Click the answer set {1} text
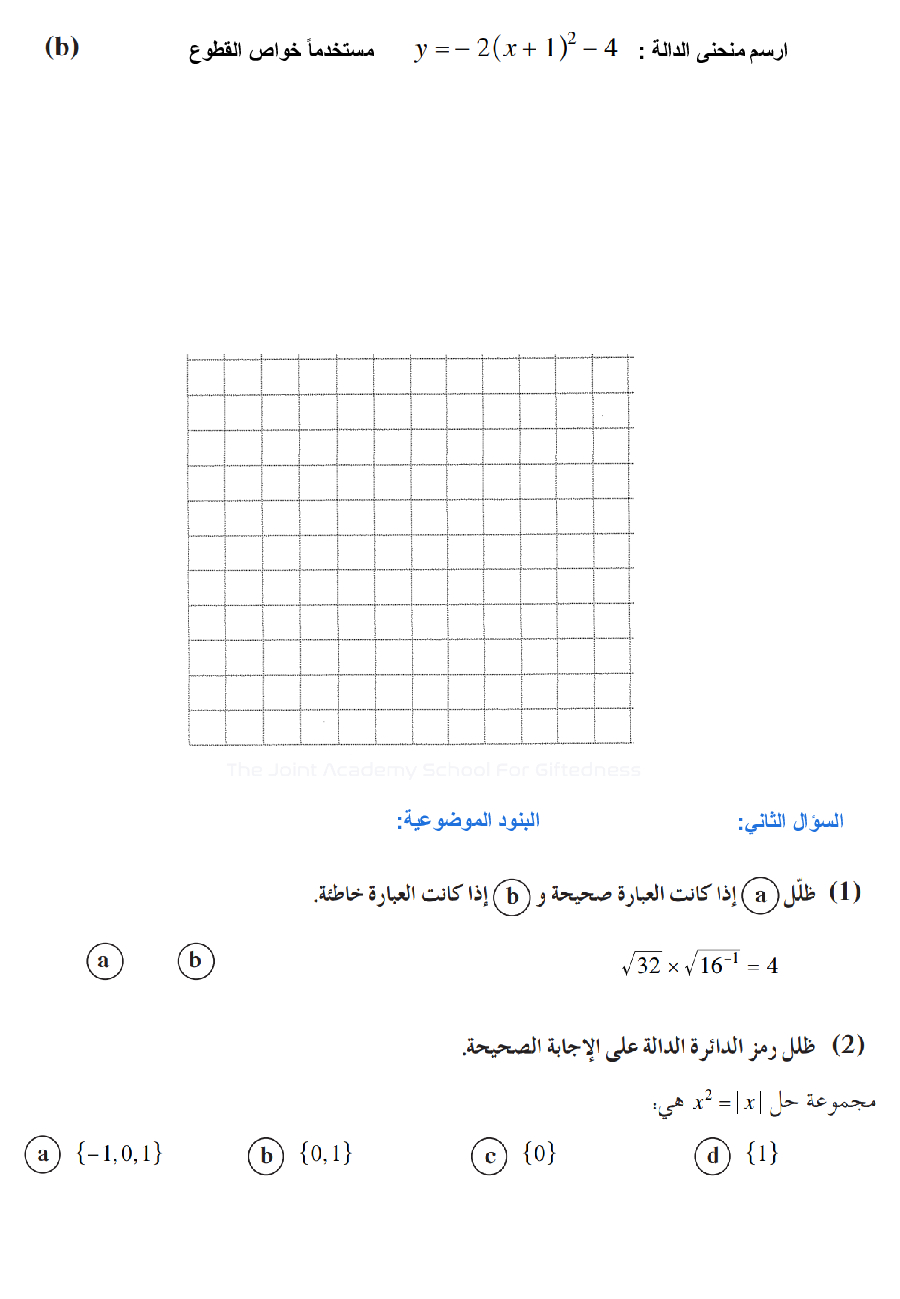 [x=762, y=1154]
